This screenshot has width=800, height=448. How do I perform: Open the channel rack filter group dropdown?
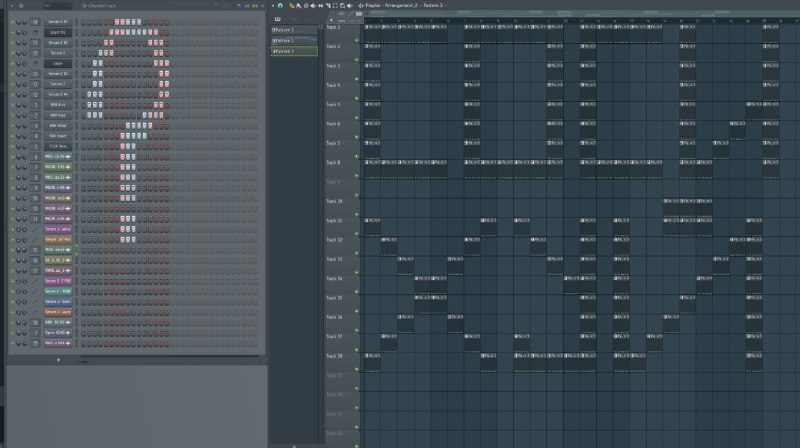(x=57, y=6)
